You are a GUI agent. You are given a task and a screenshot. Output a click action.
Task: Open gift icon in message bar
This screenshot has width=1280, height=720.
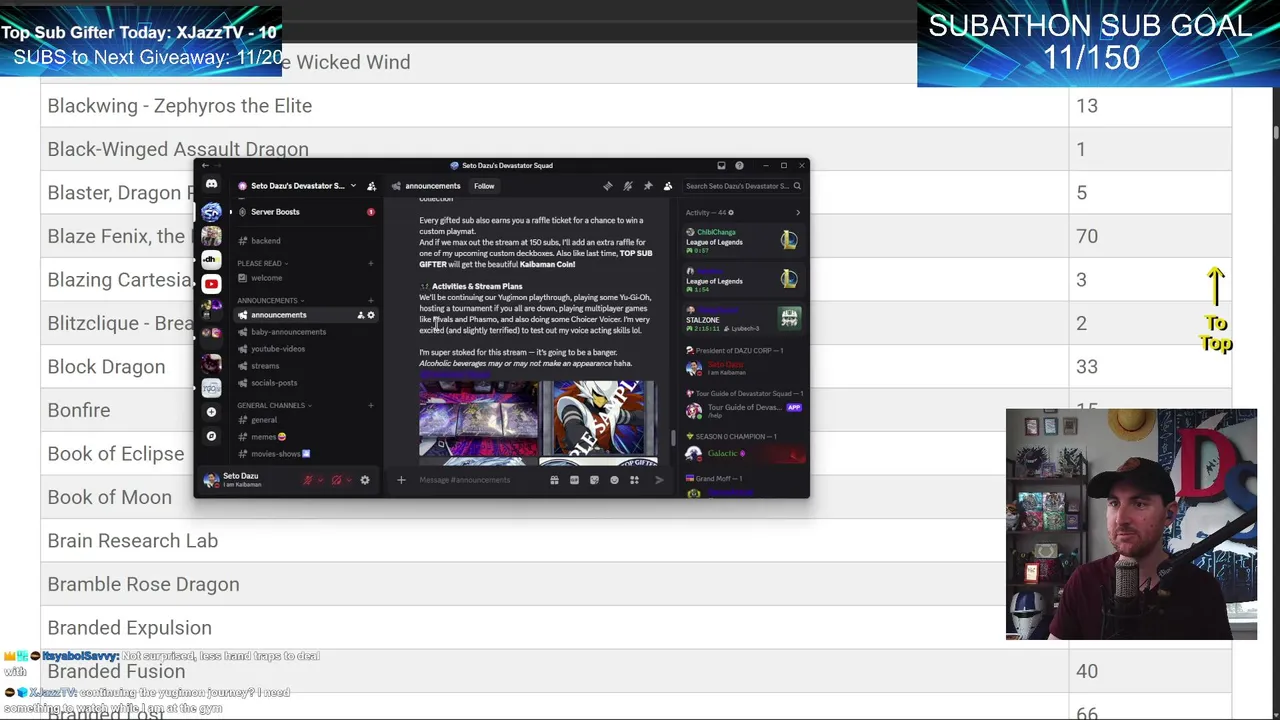tap(554, 480)
